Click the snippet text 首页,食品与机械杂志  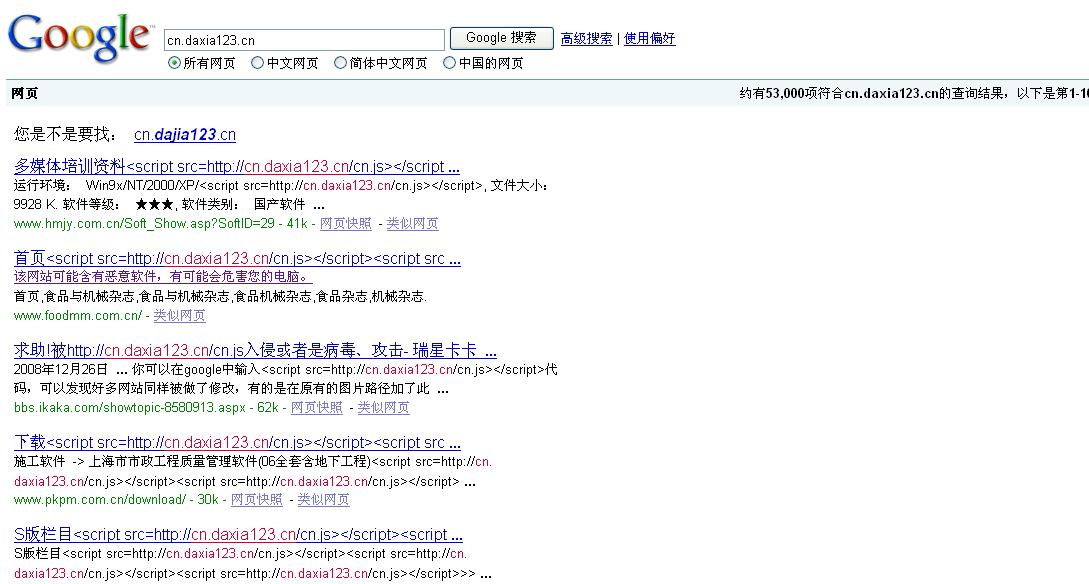tap(74, 297)
